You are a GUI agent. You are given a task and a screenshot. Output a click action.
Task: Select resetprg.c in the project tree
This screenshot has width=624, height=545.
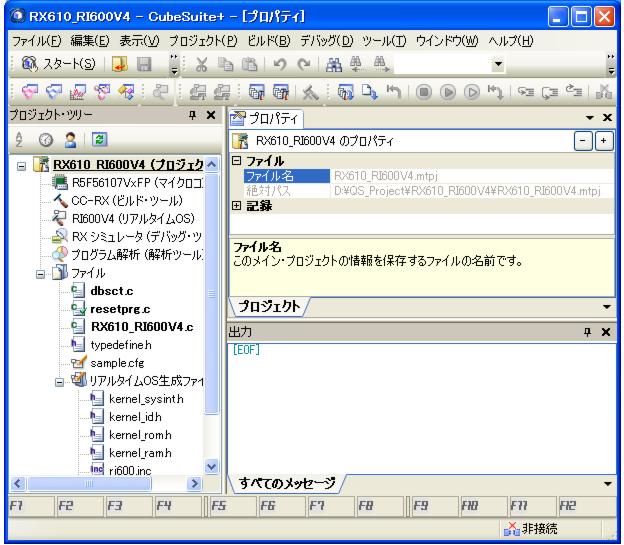point(123,309)
